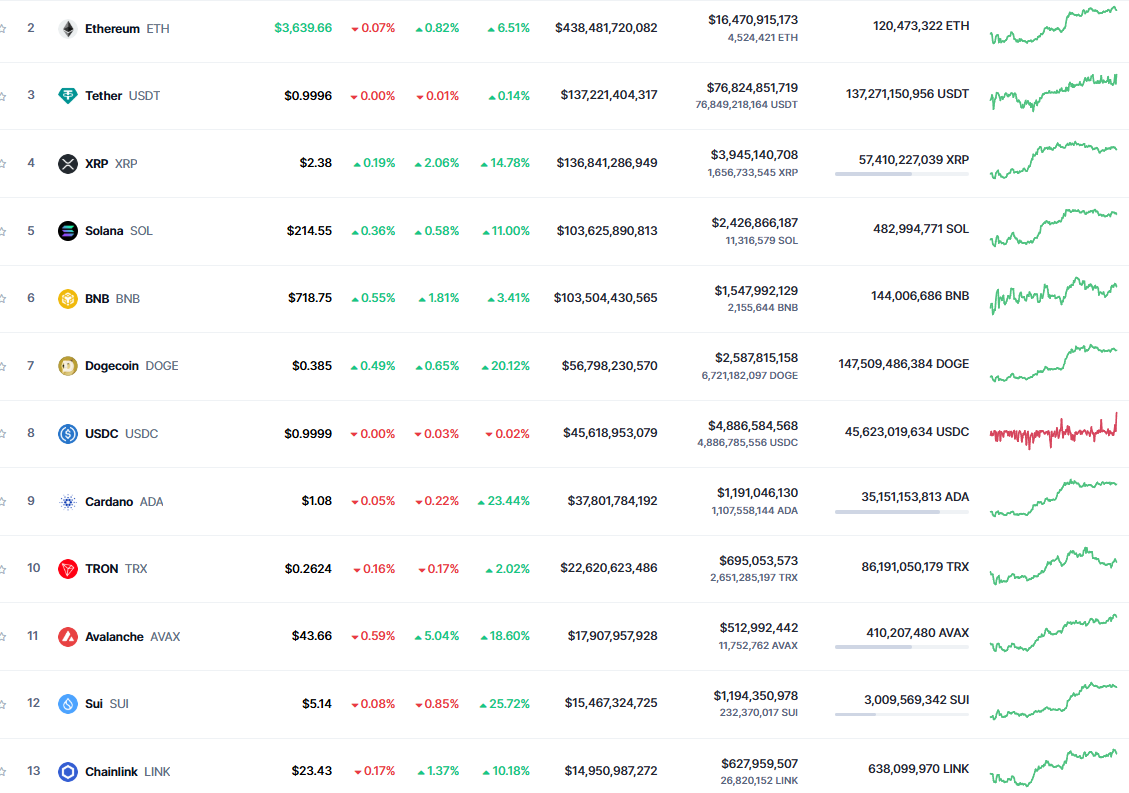Click Ethereum market cap $438,481,720,082
The width and height of the screenshot is (1129, 793).
[x=606, y=28]
